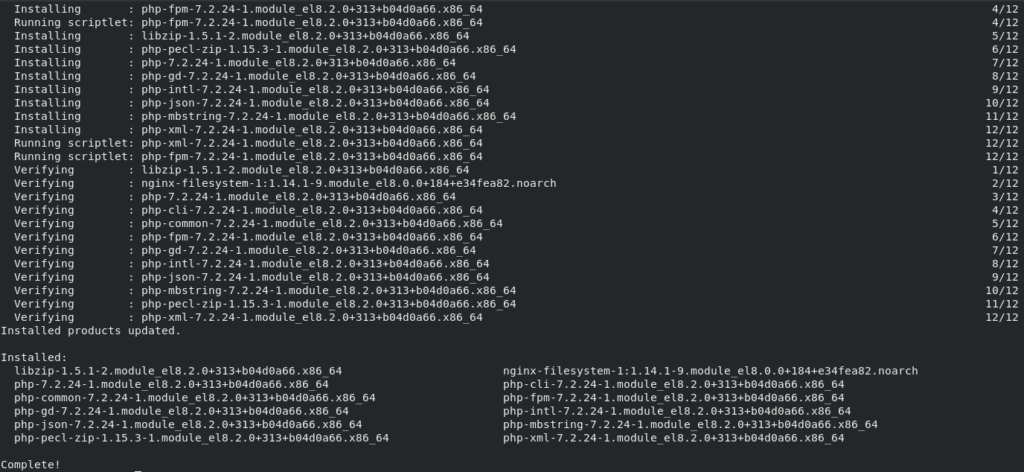Click php-cli package in Installed summary list
This screenshot has height=472, width=1024.
point(673,384)
